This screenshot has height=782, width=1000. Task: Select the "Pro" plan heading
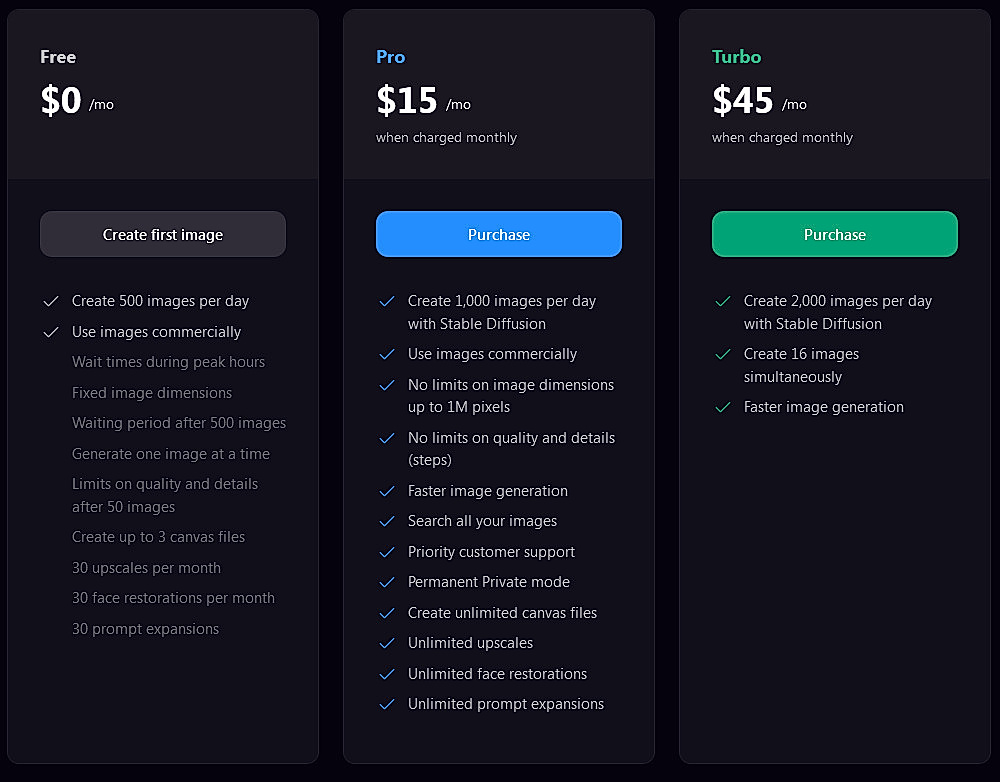point(390,57)
